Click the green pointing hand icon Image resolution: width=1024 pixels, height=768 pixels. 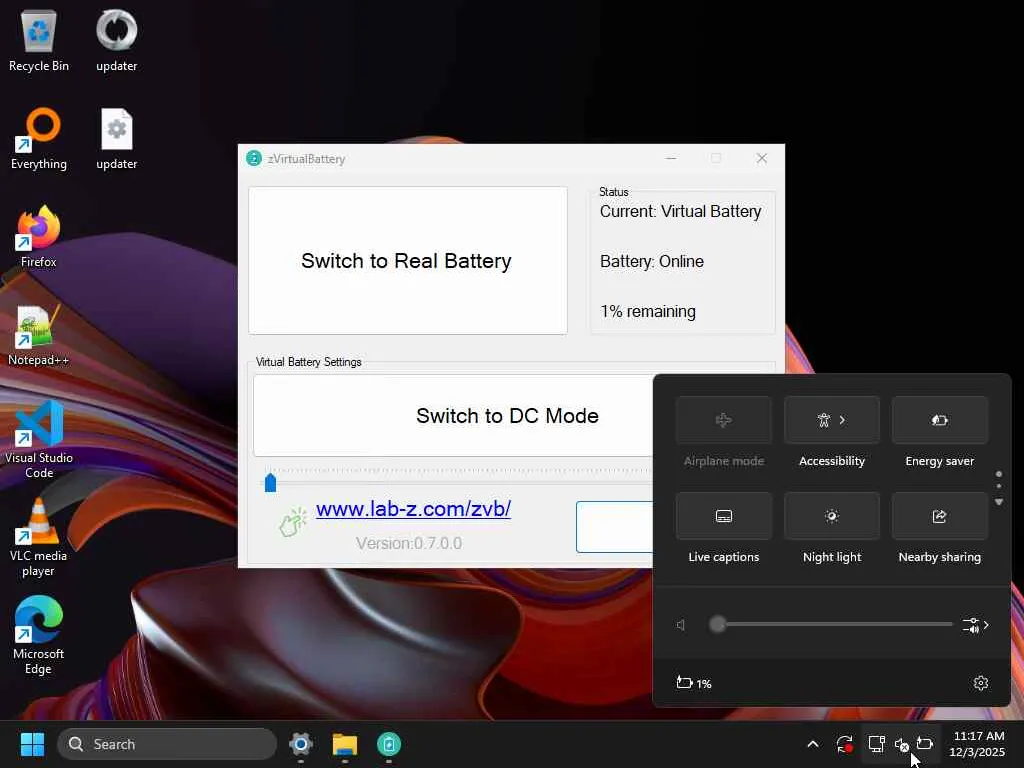point(293,521)
